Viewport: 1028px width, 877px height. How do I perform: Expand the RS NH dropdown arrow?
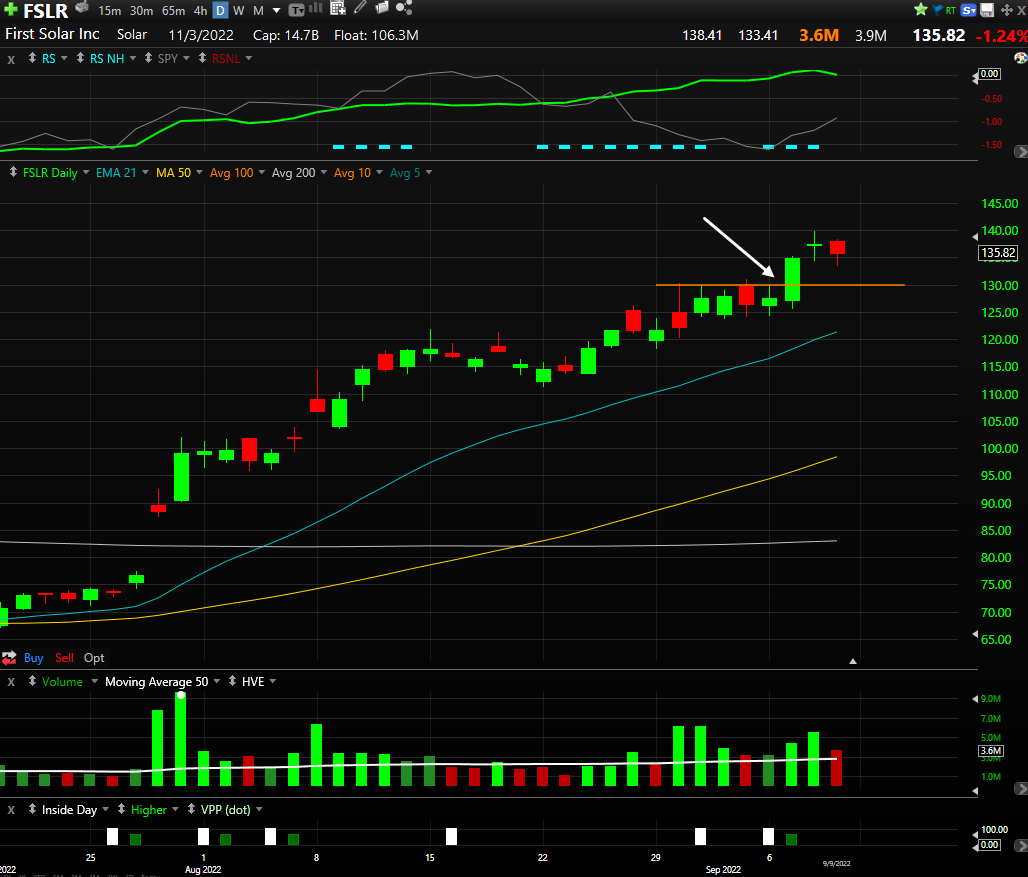click(133, 58)
